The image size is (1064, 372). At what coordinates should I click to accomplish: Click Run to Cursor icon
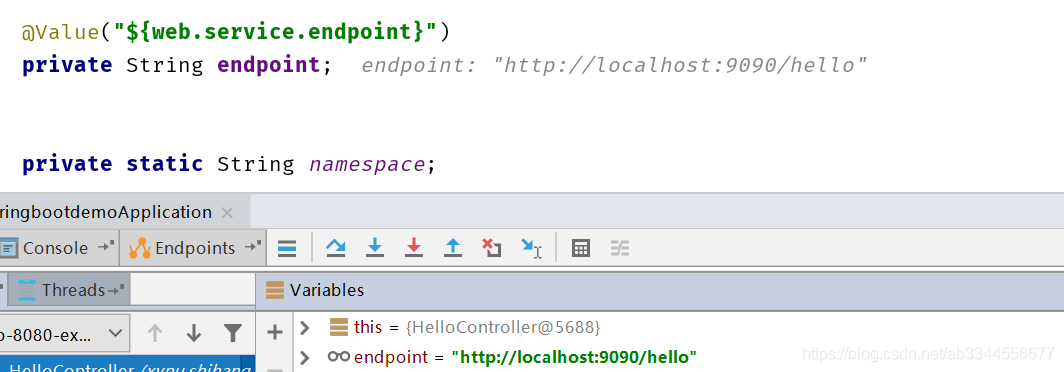(x=531, y=248)
